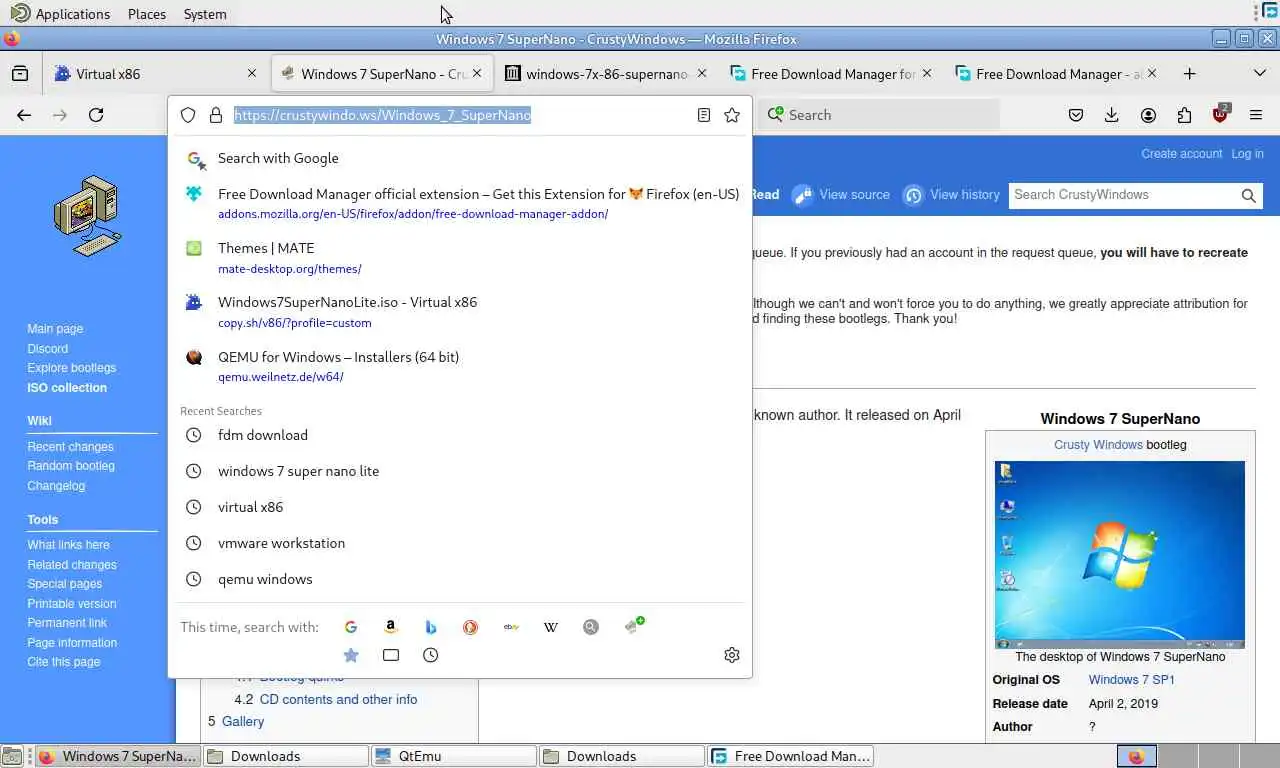Open the Firefox account menu
Image resolution: width=1280 pixels, height=768 pixels.
pos(1148,115)
